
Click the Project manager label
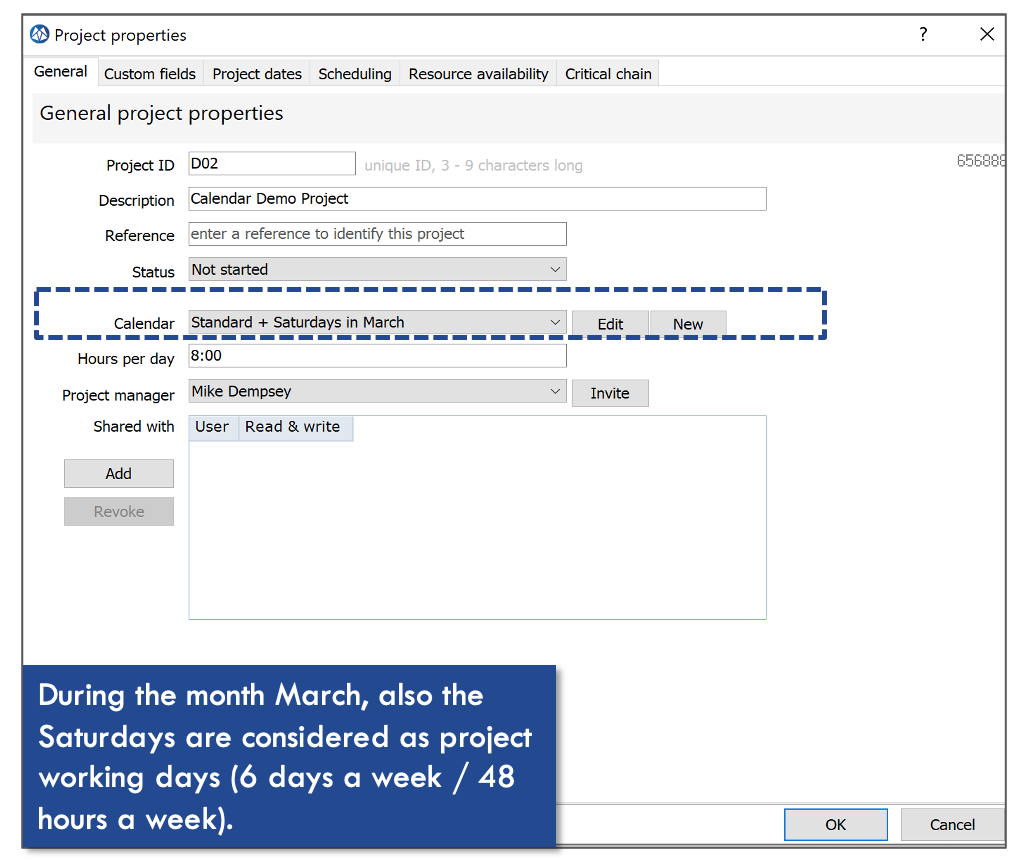(x=118, y=395)
